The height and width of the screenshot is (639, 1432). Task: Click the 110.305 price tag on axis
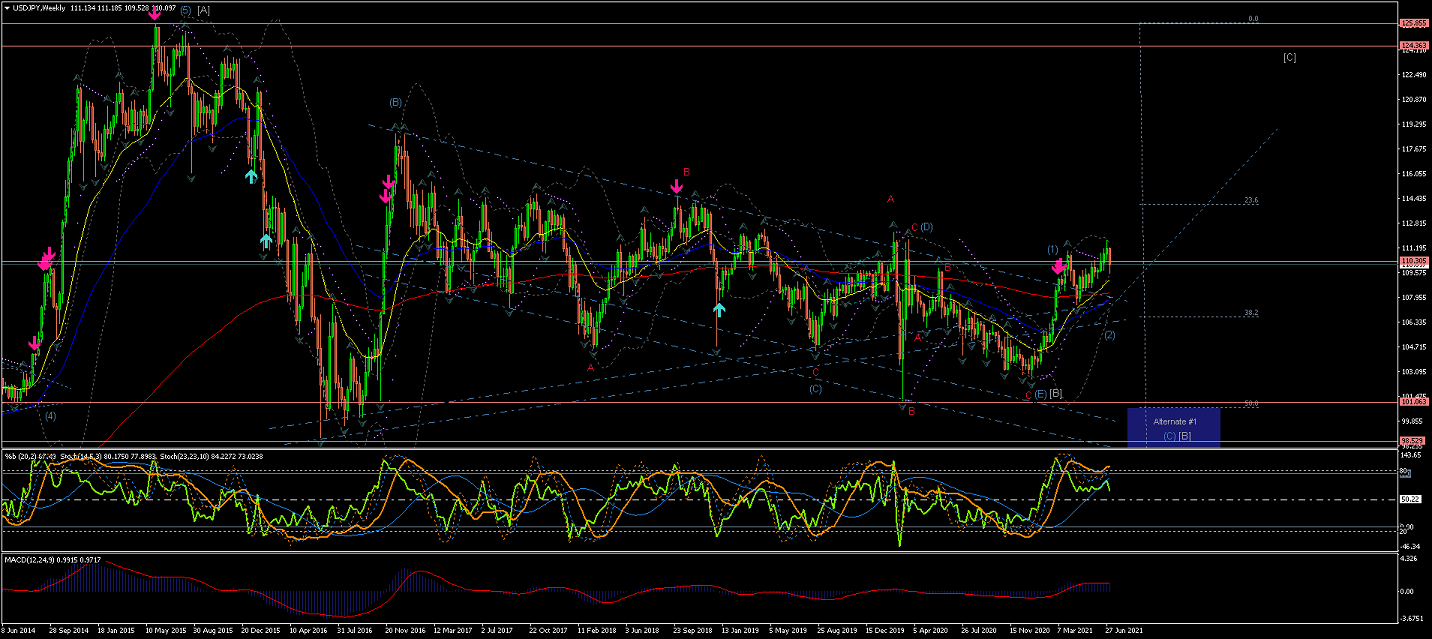(x=1412, y=262)
